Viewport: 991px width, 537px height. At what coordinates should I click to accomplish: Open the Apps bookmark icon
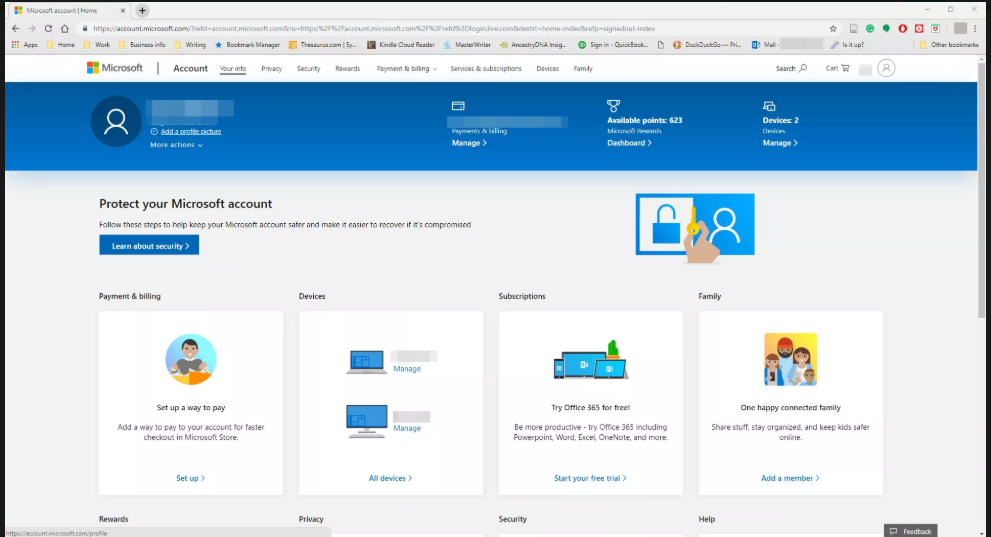[x=25, y=45]
